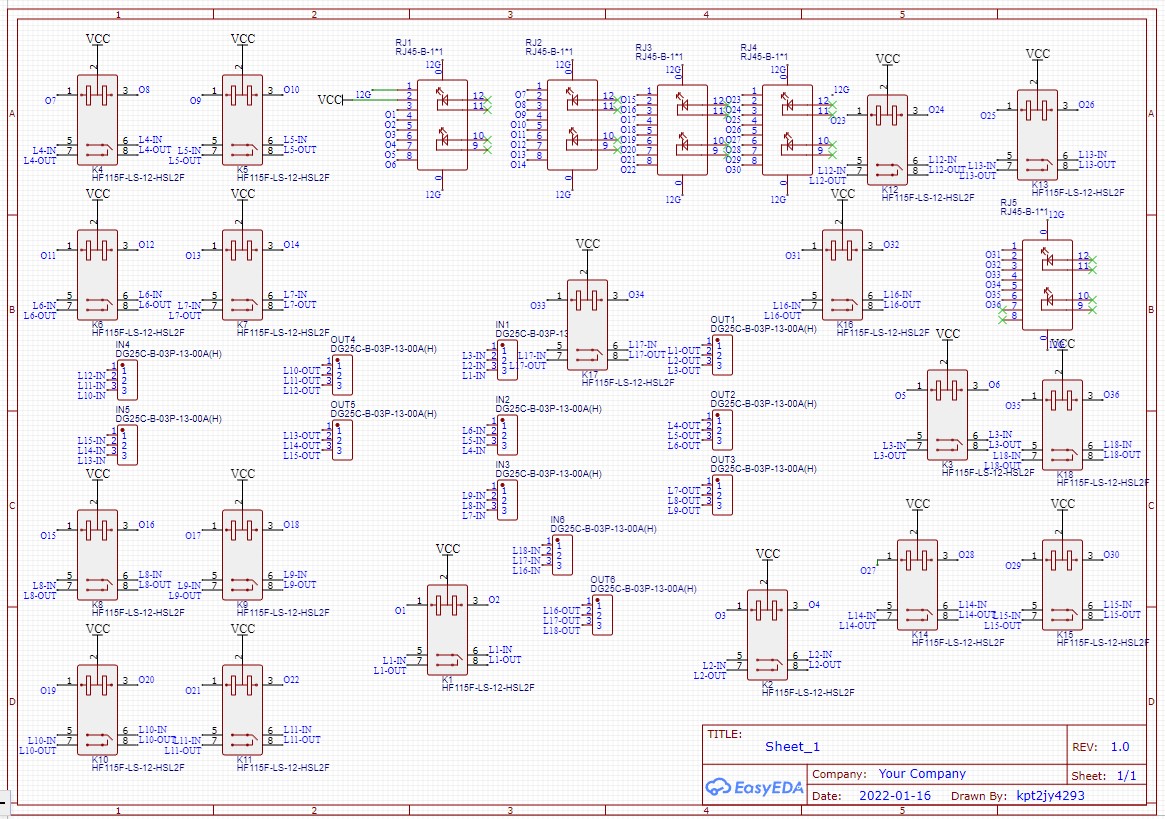Select the RJ2 RJ45 connector symbol
1165x819 pixels.
pyautogui.click(x=572, y=125)
